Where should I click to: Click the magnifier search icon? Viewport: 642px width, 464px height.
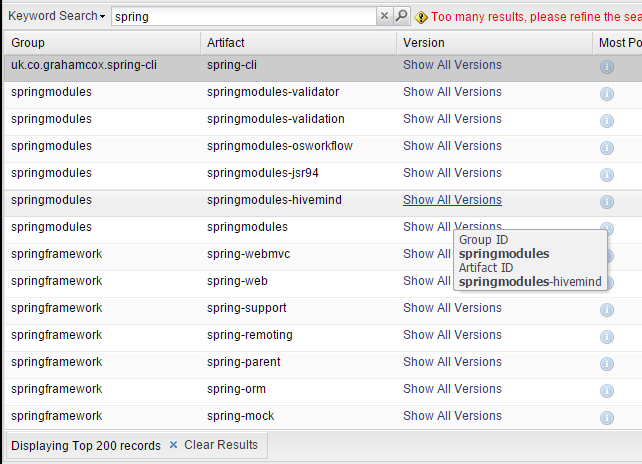(x=401, y=16)
